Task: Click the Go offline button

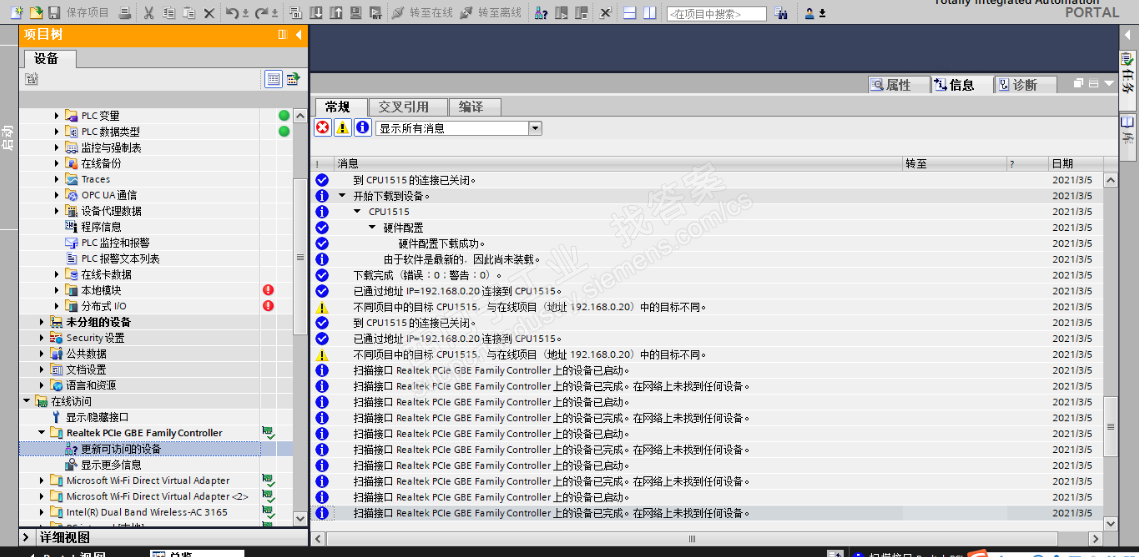Action: pyautogui.click(x=491, y=12)
